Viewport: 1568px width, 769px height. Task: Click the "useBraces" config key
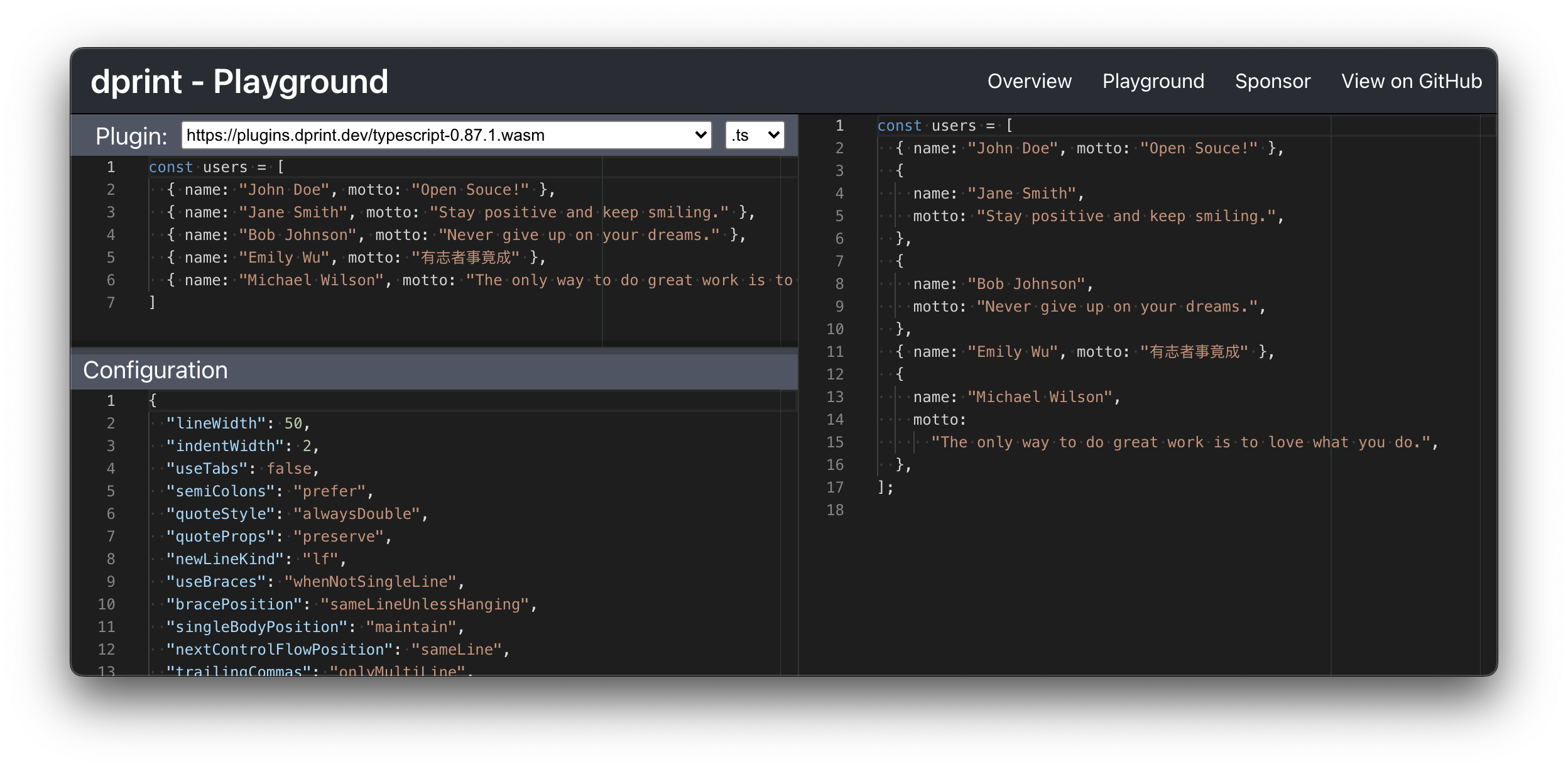[x=216, y=582]
